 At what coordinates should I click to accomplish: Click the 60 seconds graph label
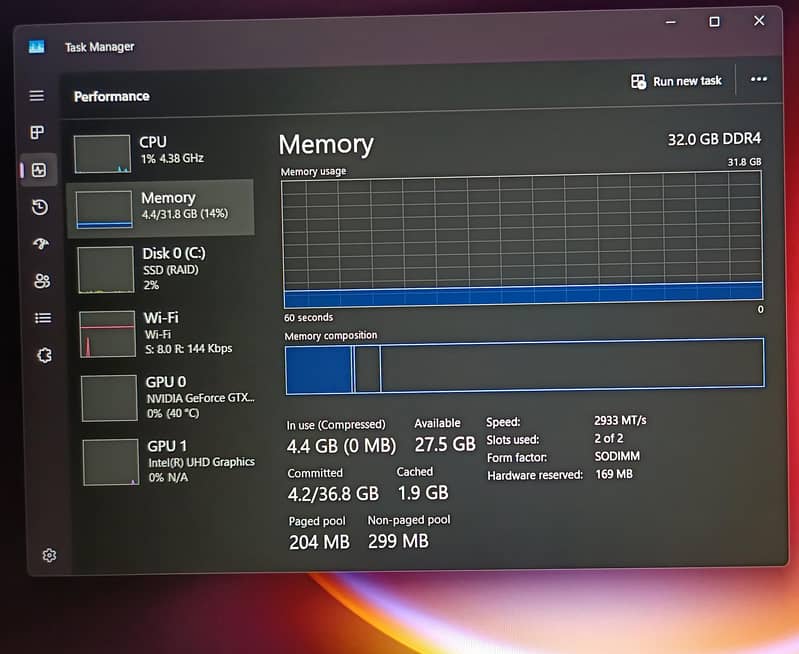click(x=308, y=318)
